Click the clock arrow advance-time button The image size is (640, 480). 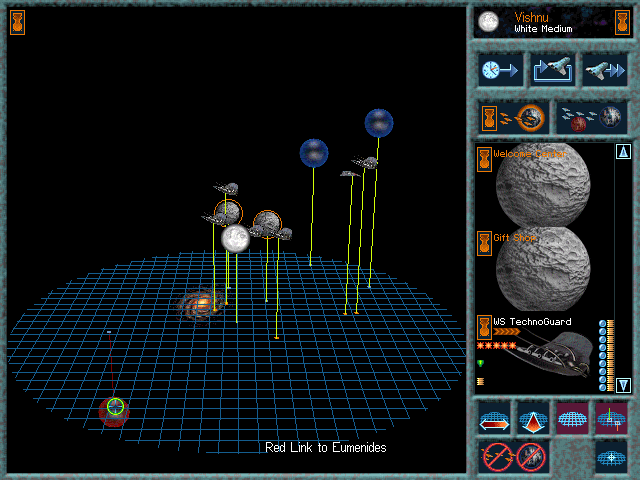pyautogui.click(x=500, y=70)
